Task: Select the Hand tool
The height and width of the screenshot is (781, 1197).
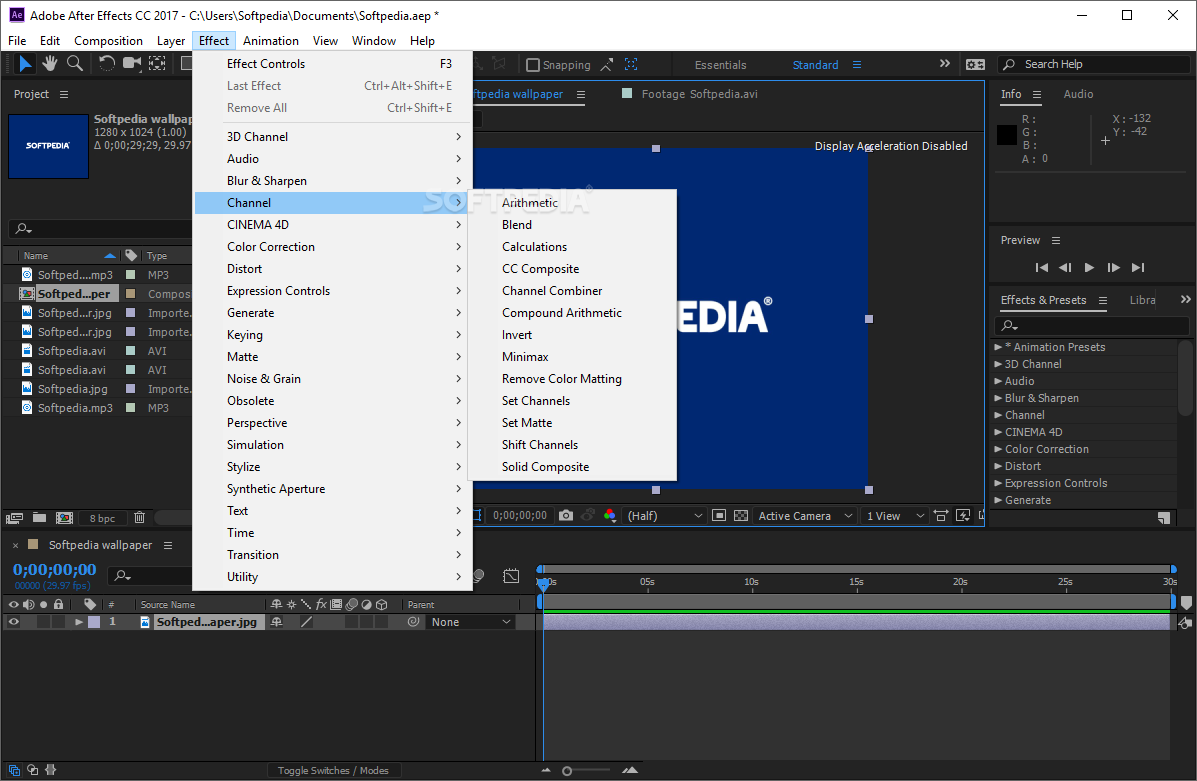Action: (50, 64)
